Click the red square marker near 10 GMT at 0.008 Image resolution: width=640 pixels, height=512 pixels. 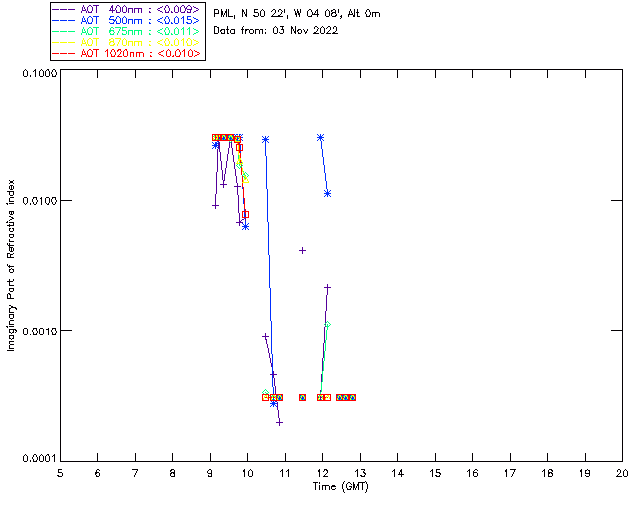tap(245, 214)
